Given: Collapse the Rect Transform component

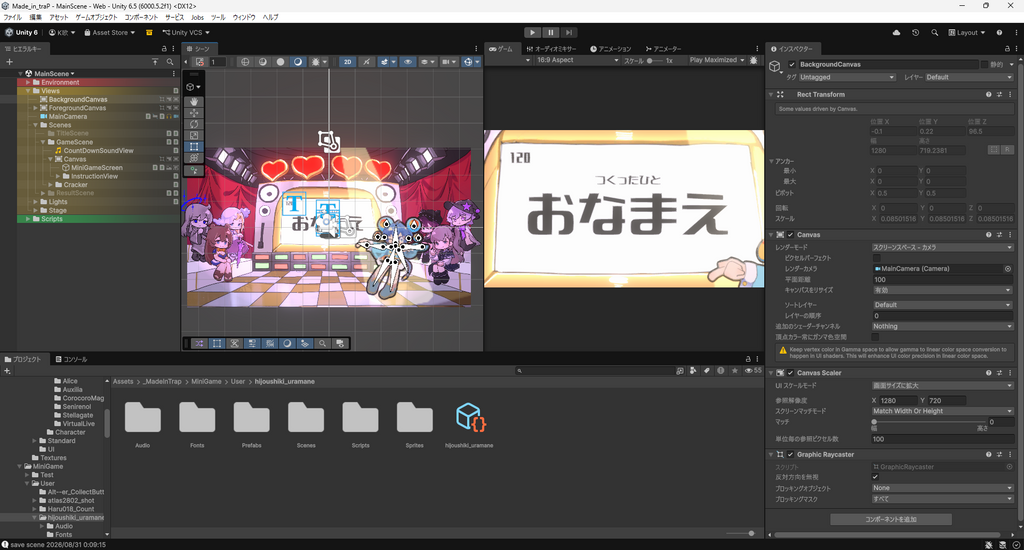Looking at the screenshot, I should click(x=771, y=95).
